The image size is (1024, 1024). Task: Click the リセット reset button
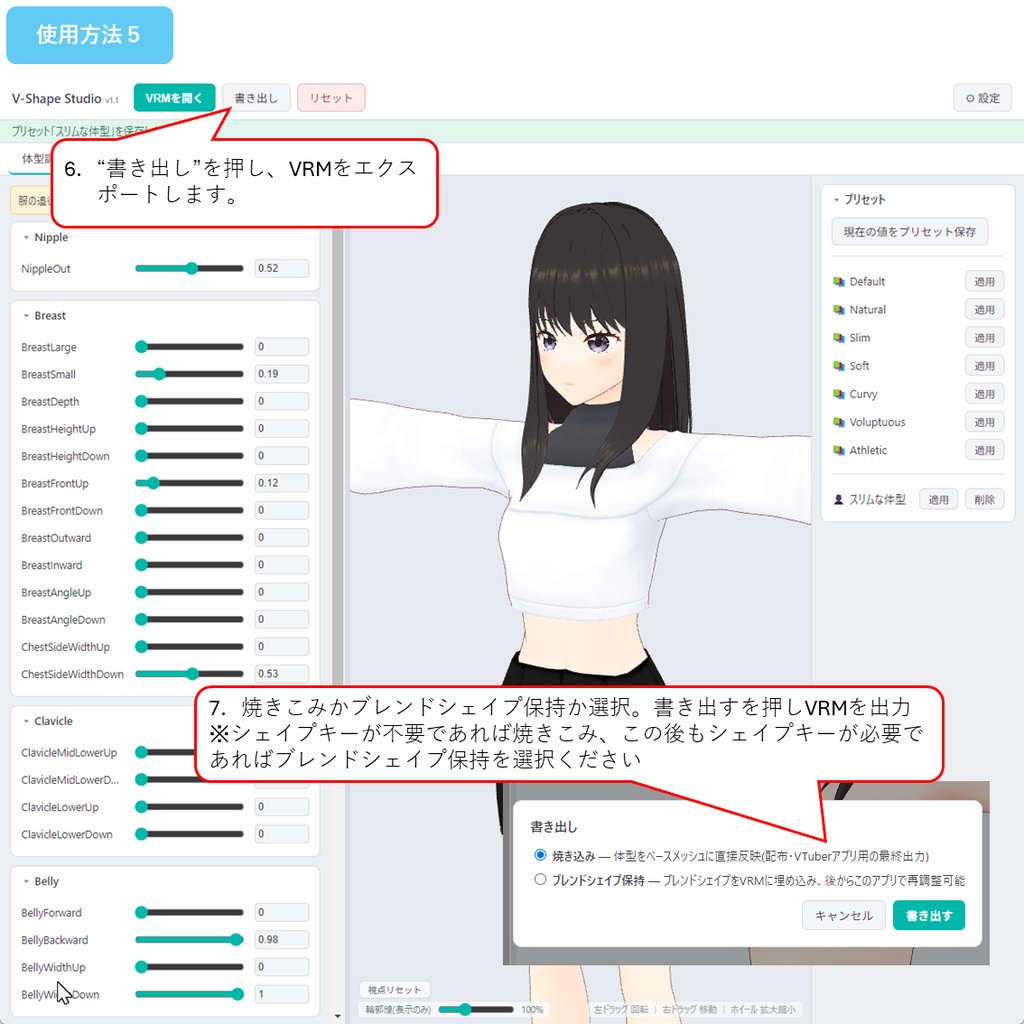331,98
